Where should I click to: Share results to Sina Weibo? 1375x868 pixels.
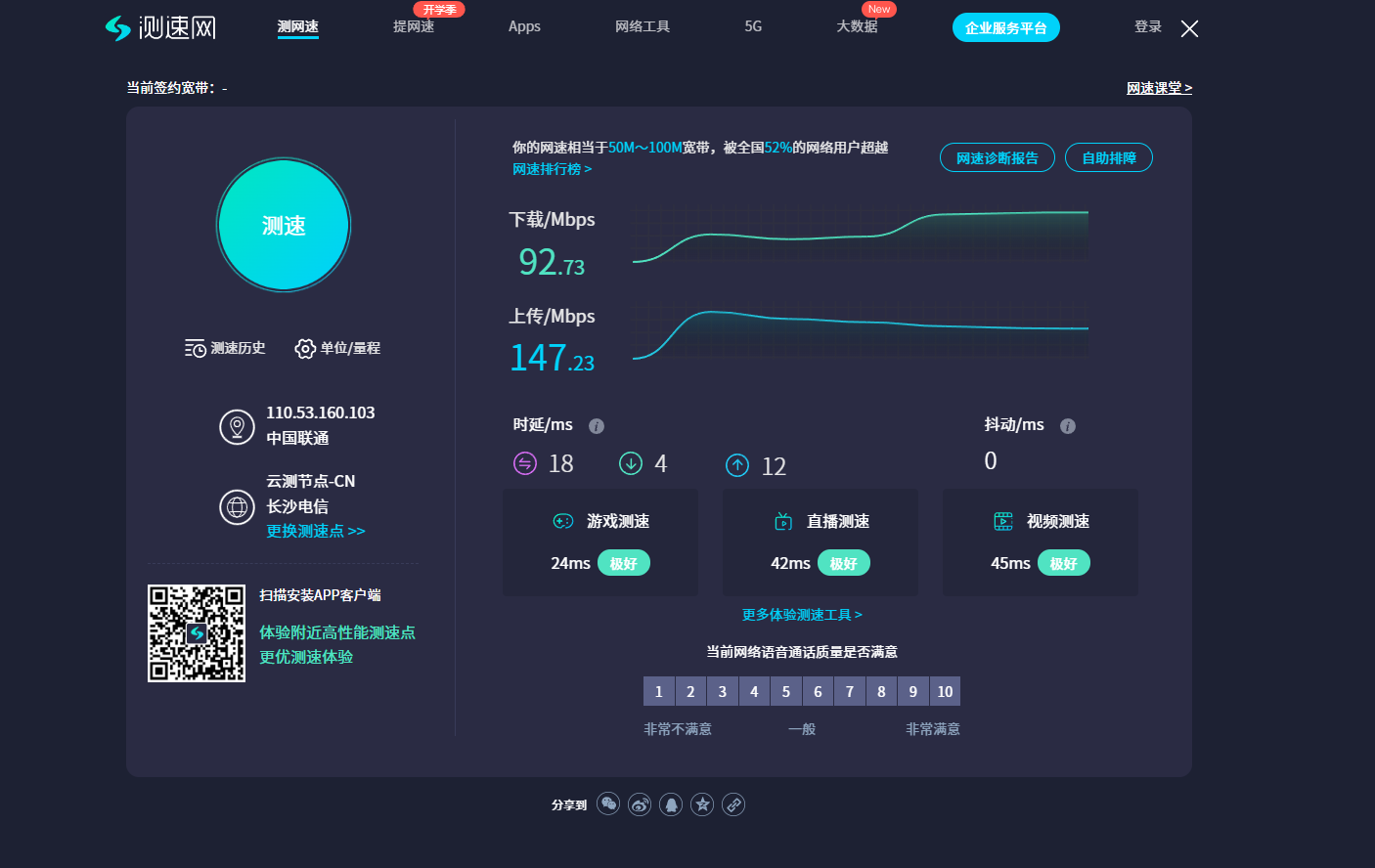coord(639,803)
